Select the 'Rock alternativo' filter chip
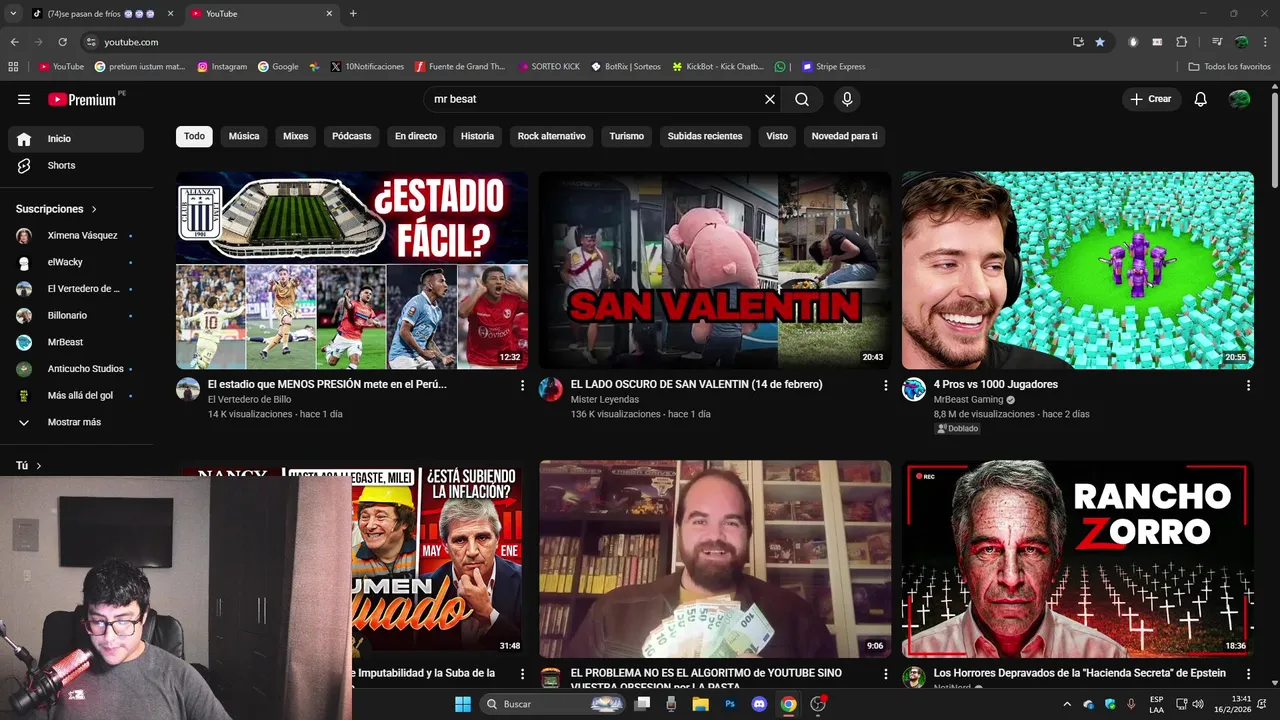Viewport: 1280px width, 720px height. (x=551, y=136)
